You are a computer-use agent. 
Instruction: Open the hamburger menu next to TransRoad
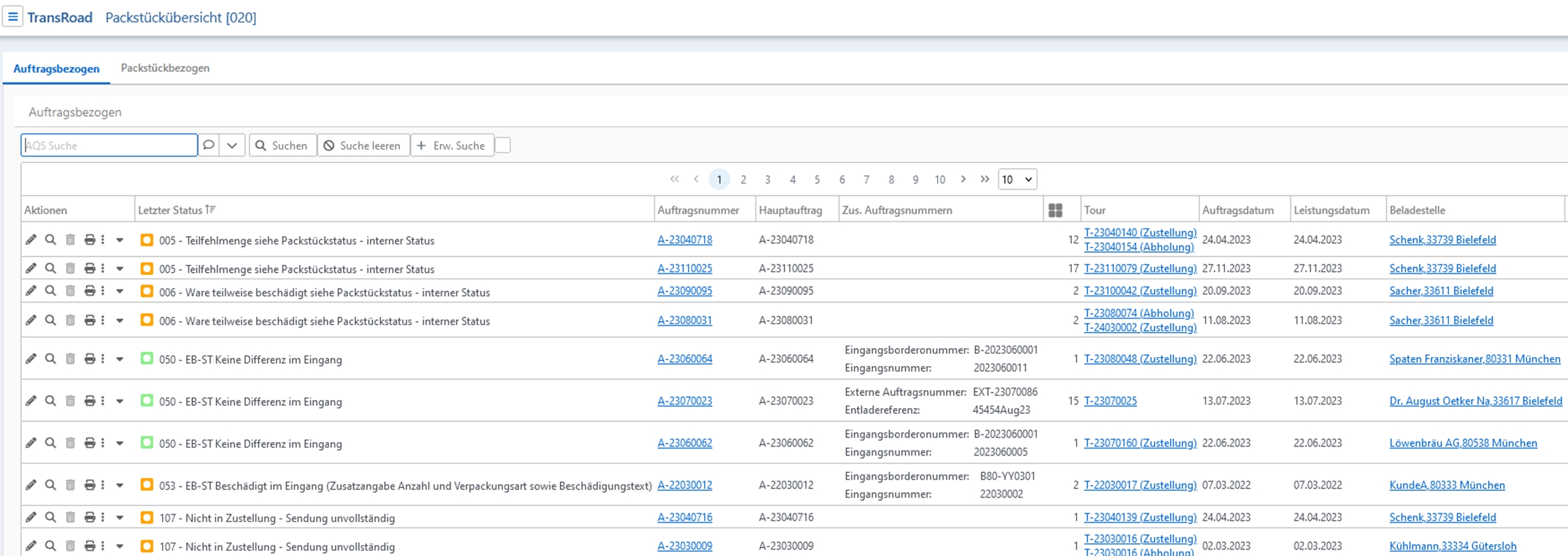pos(13,17)
